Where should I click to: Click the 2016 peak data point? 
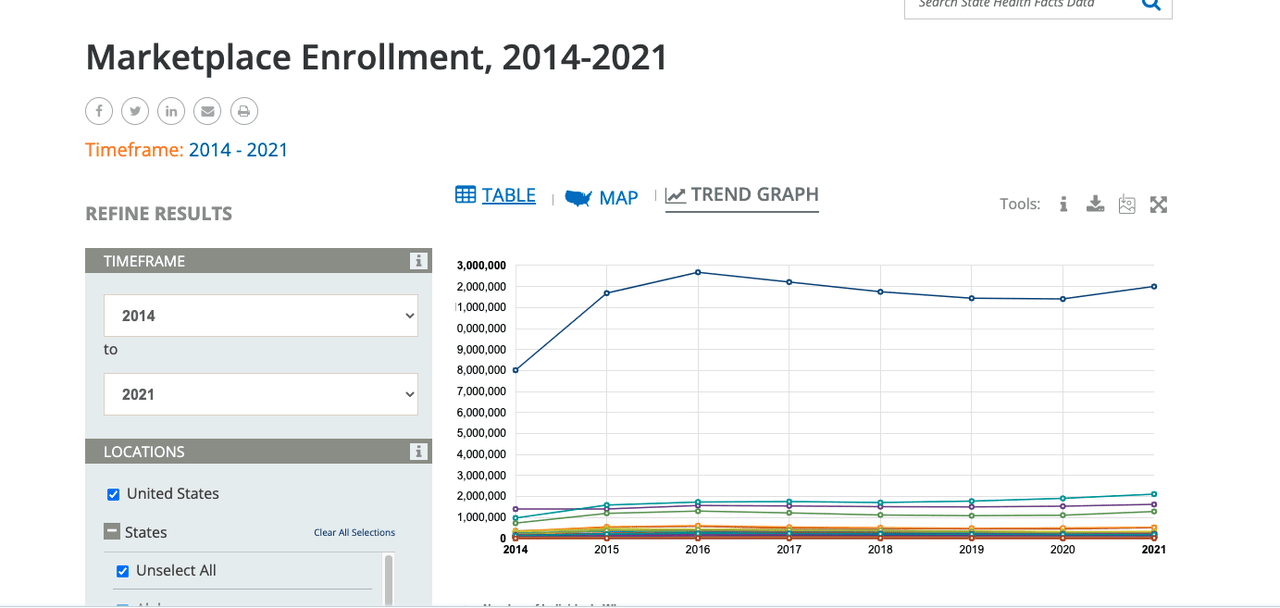(x=698, y=272)
